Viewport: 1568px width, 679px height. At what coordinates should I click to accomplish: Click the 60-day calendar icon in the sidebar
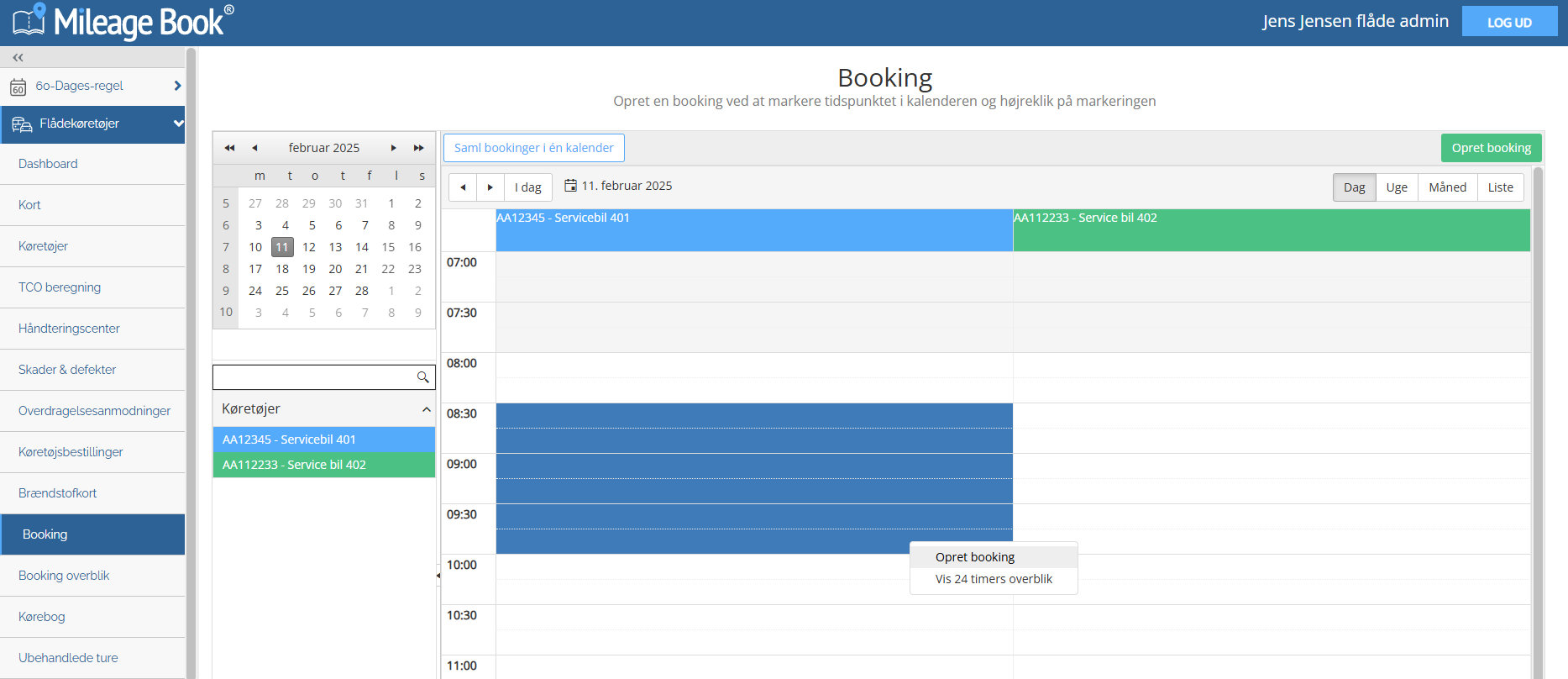(18, 87)
